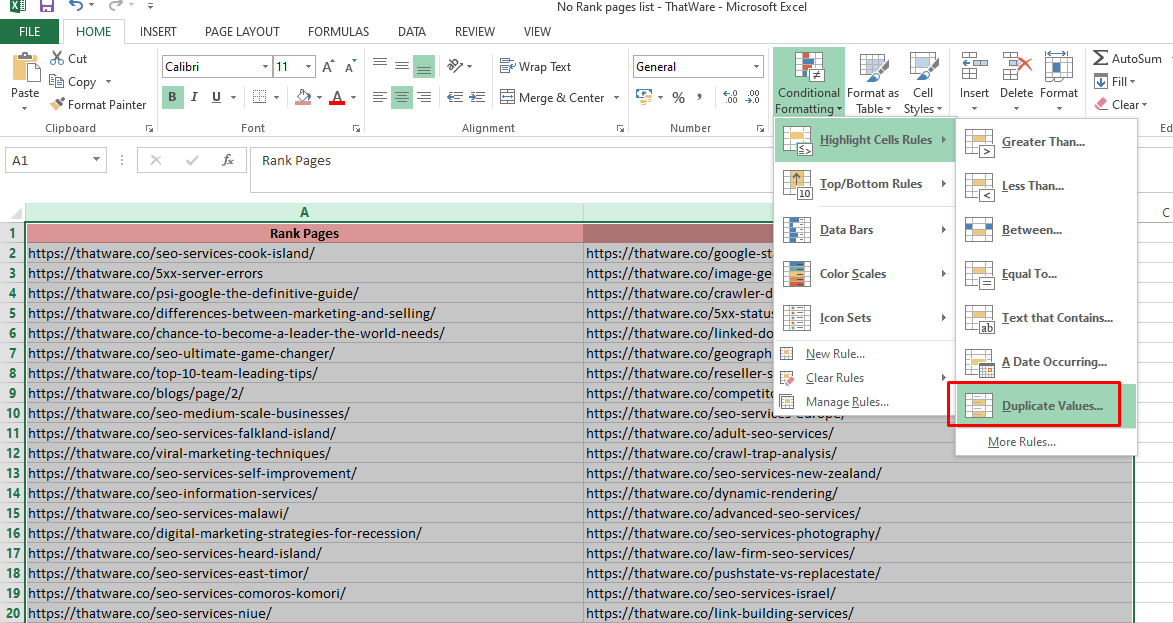Click Decrease Font Size icon
The image size is (1173, 623).
point(350,67)
